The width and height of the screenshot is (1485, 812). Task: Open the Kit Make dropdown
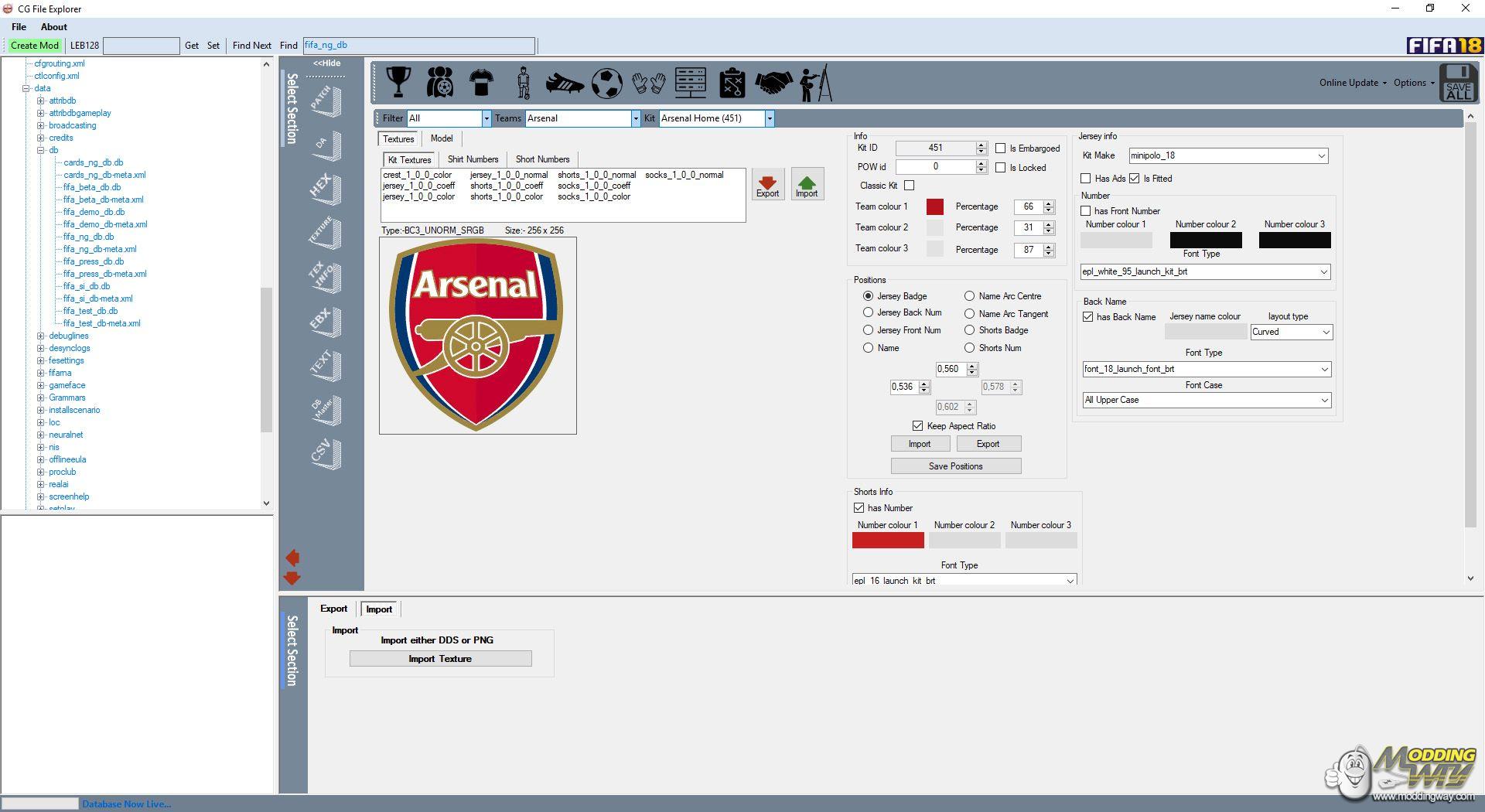(x=1228, y=155)
